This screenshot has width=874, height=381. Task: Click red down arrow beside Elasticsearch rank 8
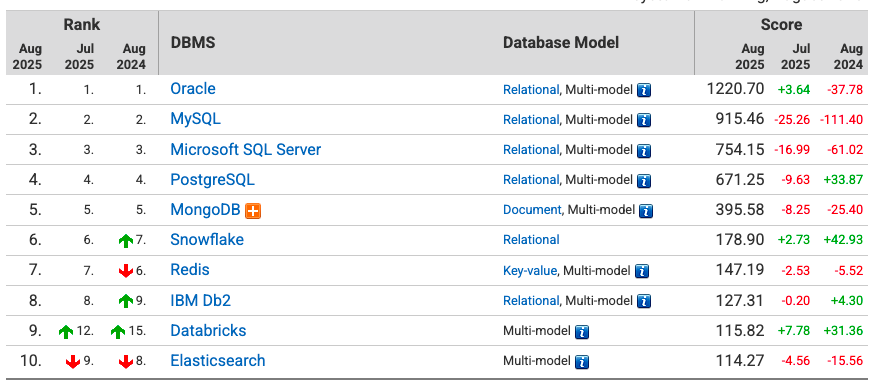tap(126, 362)
